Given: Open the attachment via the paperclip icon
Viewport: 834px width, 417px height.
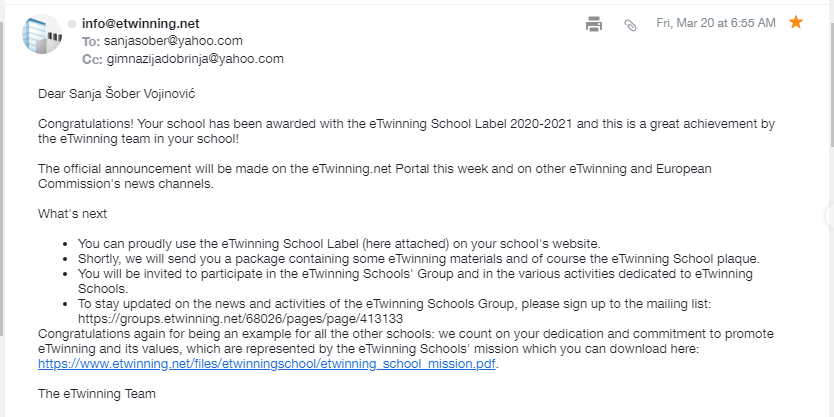Looking at the screenshot, I should click(x=630, y=24).
